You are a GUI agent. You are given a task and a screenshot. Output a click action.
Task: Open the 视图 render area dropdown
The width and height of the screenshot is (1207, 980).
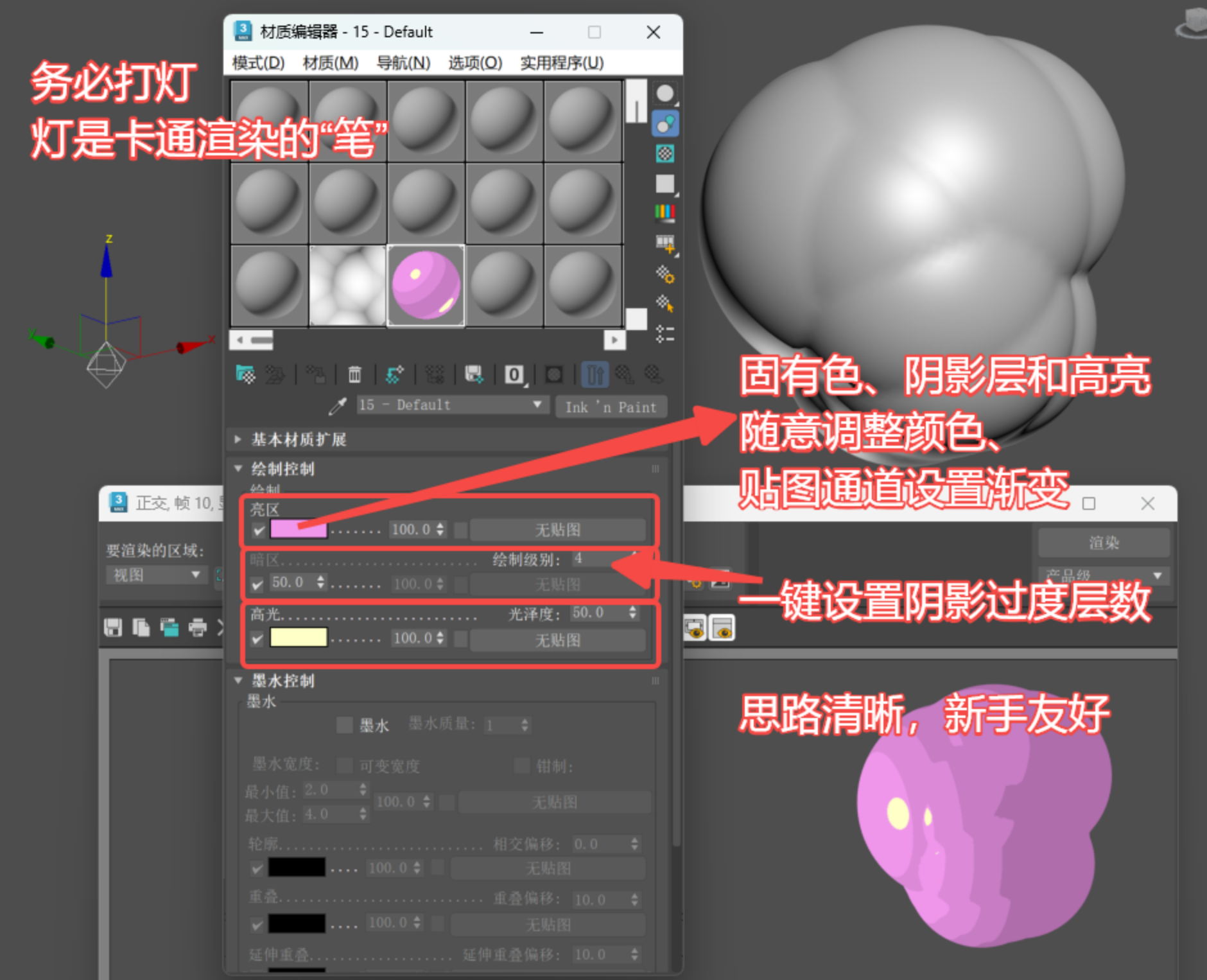click(155, 575)
